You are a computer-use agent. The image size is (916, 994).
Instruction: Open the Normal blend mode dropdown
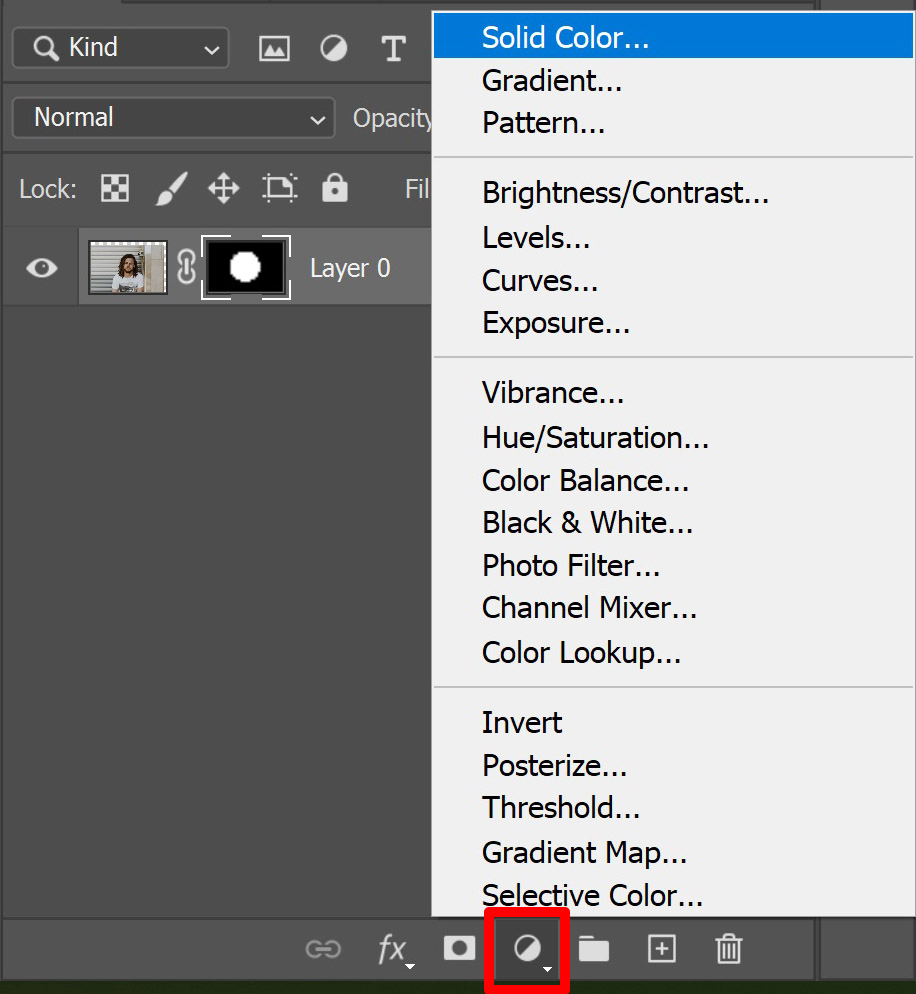pyautogui.click(x=174, y=118)
